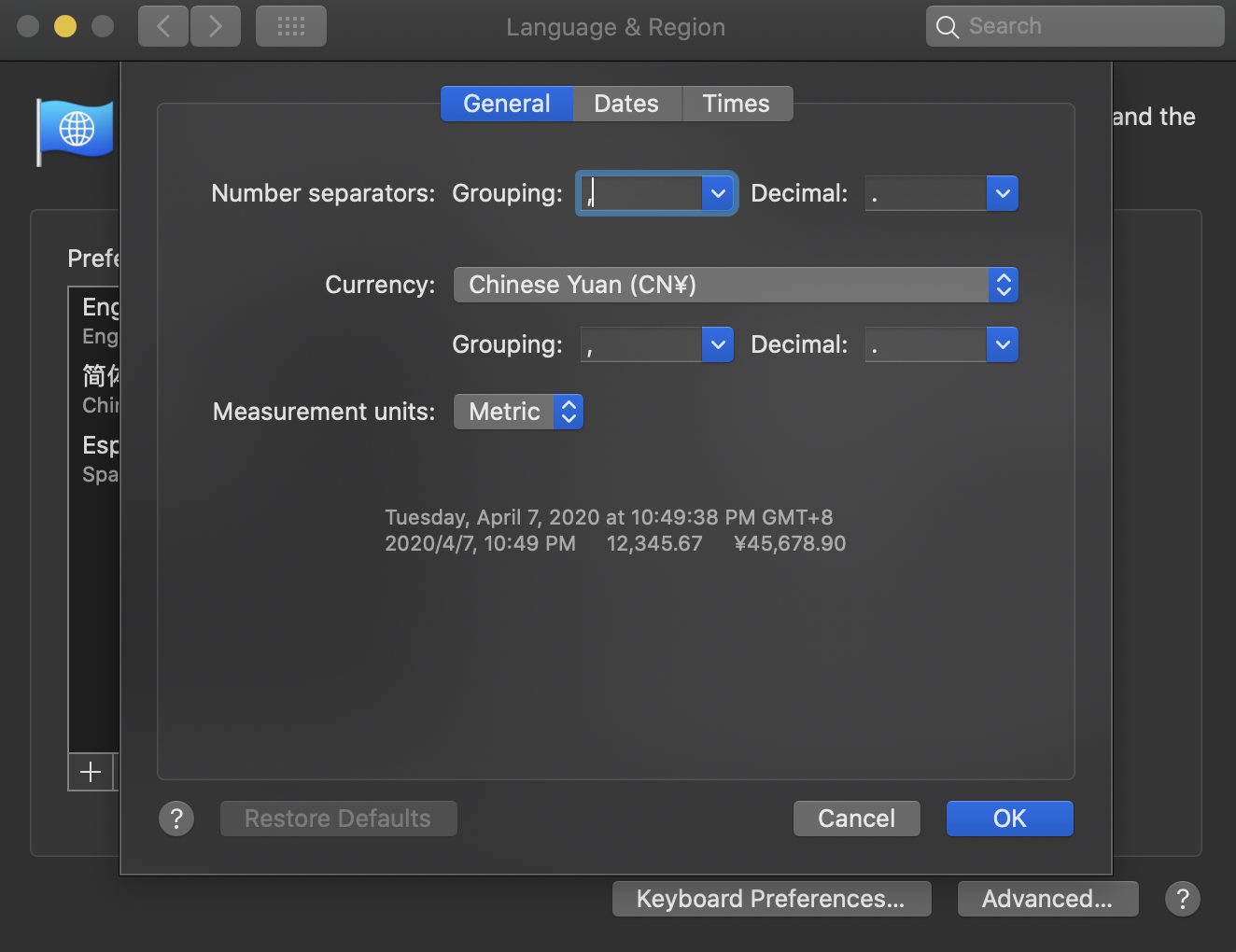Show all preferences grid icon

(x=291, y=26)
